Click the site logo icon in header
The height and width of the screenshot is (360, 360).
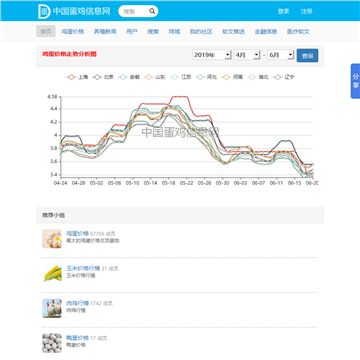[x=44, y=11]
